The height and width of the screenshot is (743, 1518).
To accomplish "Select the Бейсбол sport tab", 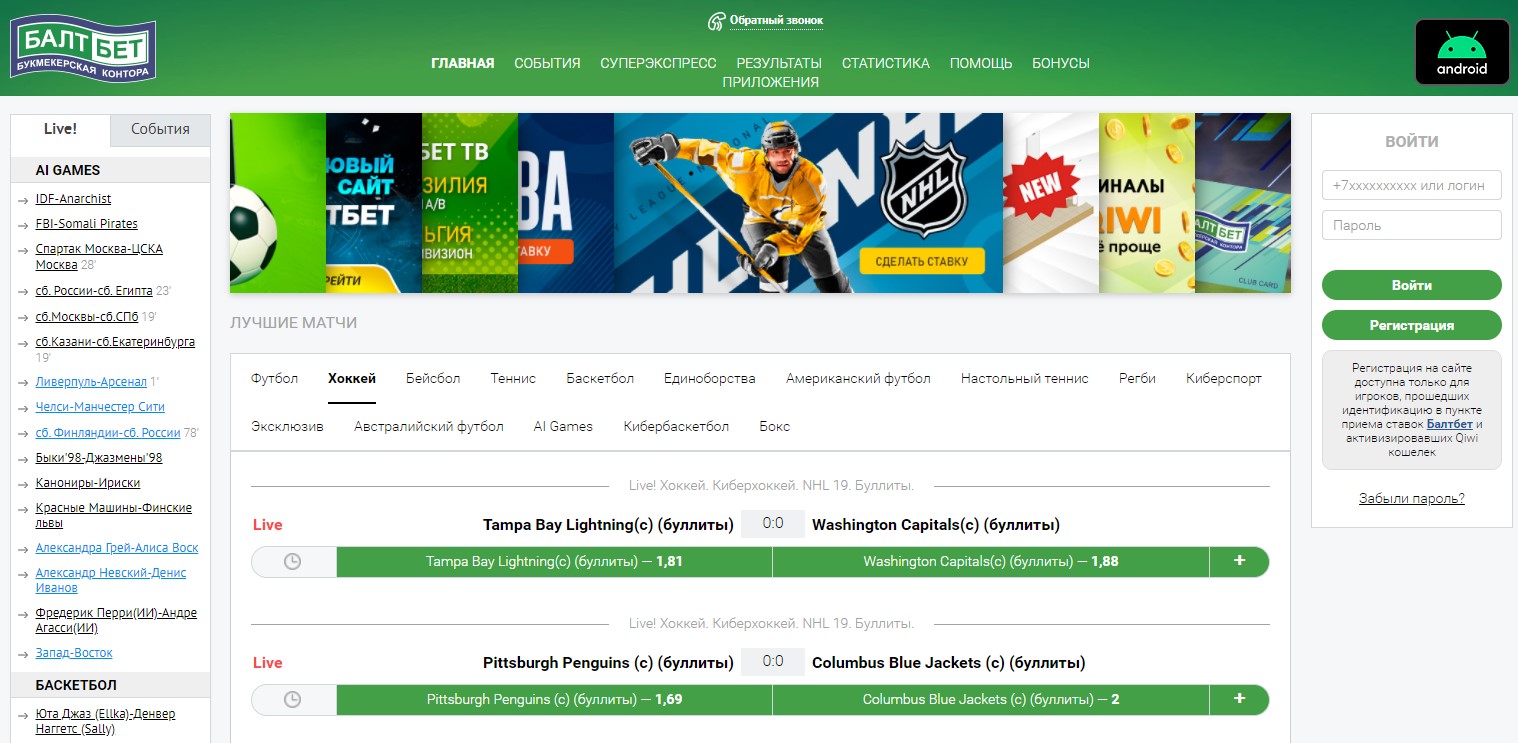I will tap(433, 379).
